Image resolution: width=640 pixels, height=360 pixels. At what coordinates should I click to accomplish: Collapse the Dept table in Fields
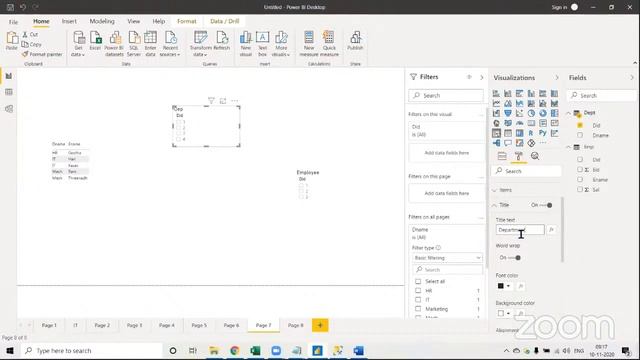pyautogui.click(x=569, y=113)
